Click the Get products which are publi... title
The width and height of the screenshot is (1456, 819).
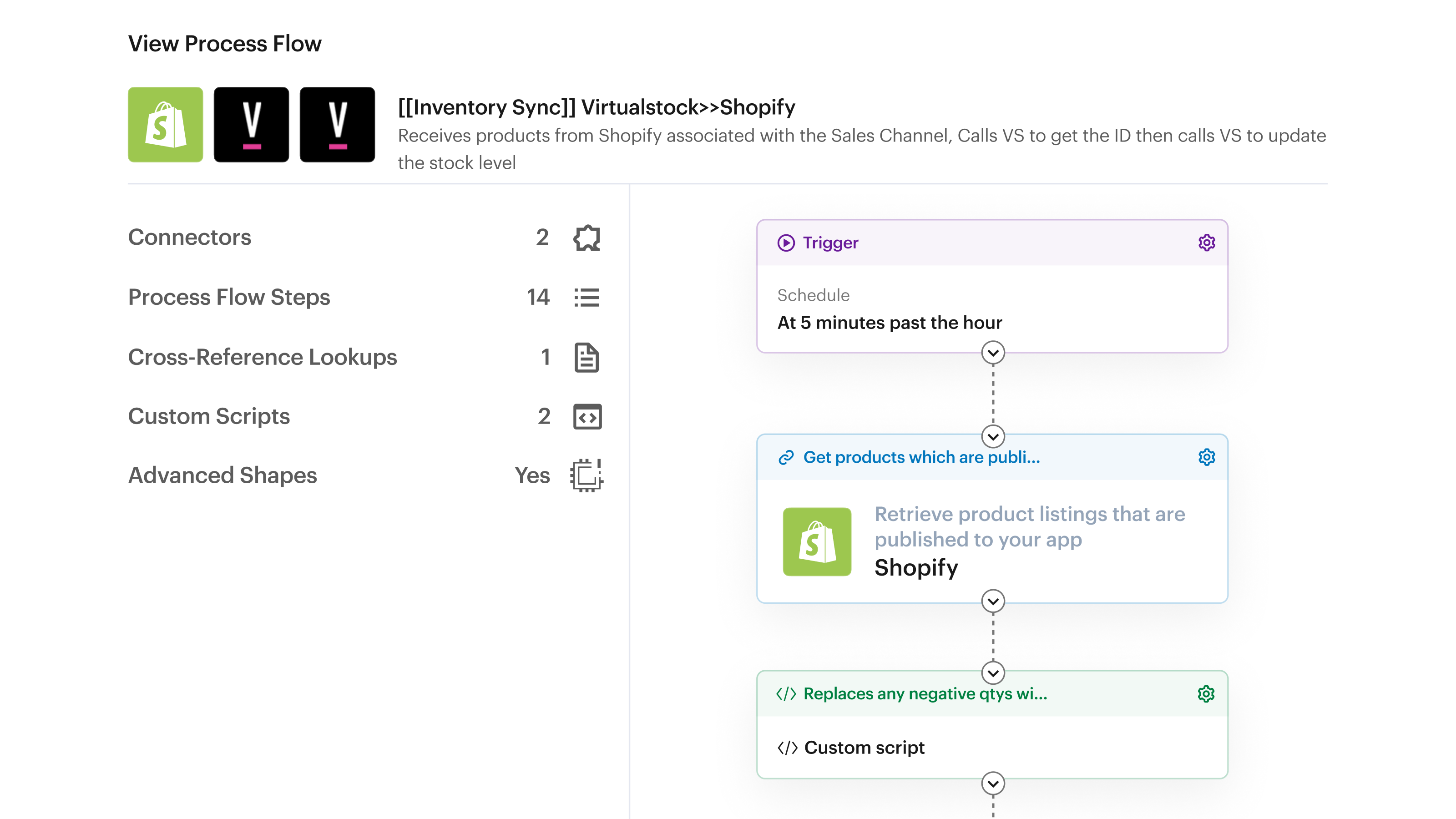click(x=921, y=457)
